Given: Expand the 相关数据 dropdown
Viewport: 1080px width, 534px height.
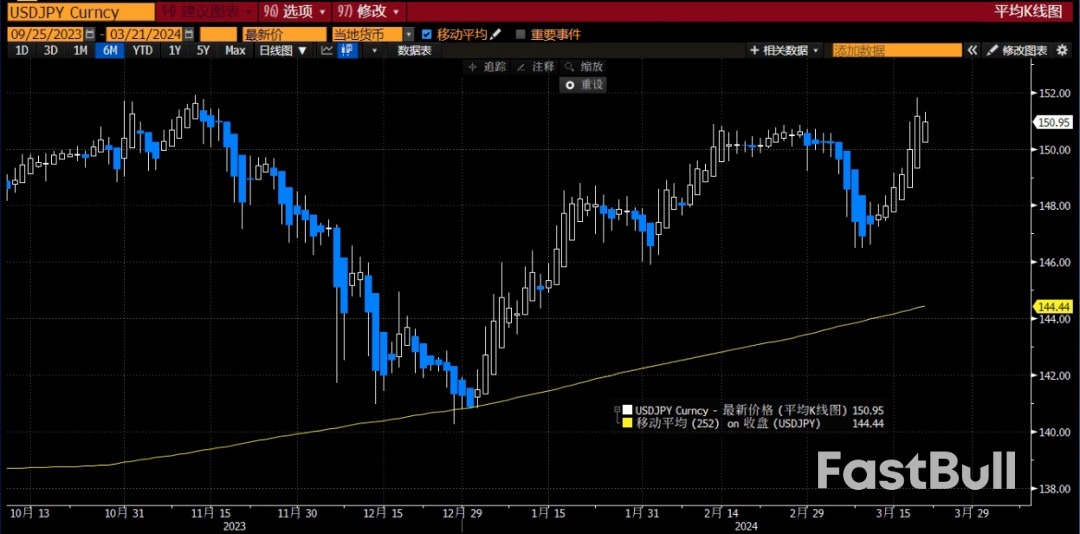Looking at the screenshot, I should pyautogui.click(x=785, y=50).
